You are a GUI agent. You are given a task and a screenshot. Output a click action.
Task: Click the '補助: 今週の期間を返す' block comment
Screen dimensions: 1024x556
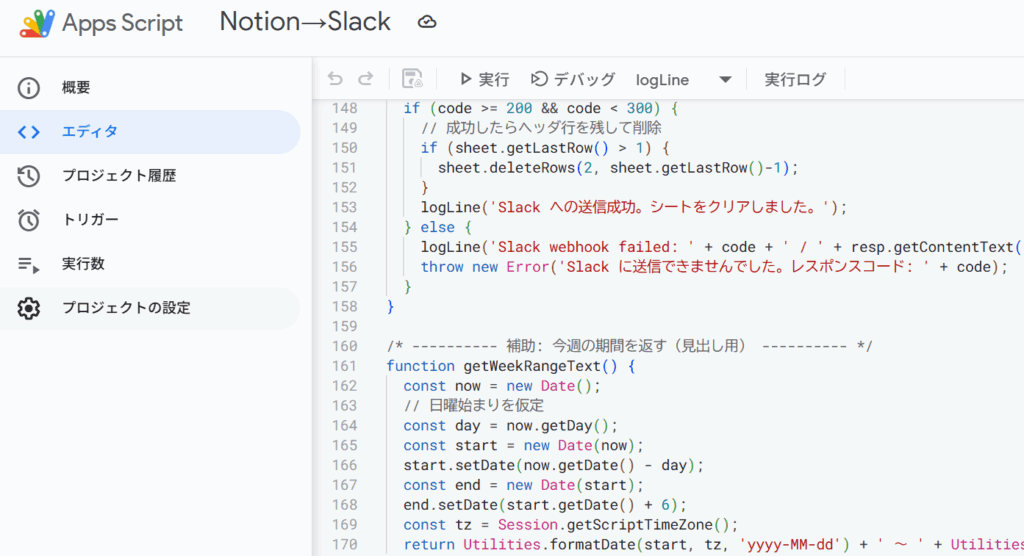point(629,346)
